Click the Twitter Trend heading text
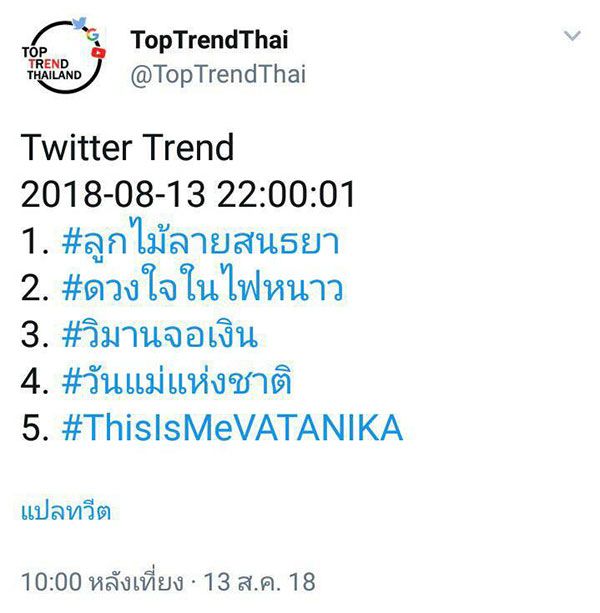The image size is (600, 613). (x=127, y=148)
